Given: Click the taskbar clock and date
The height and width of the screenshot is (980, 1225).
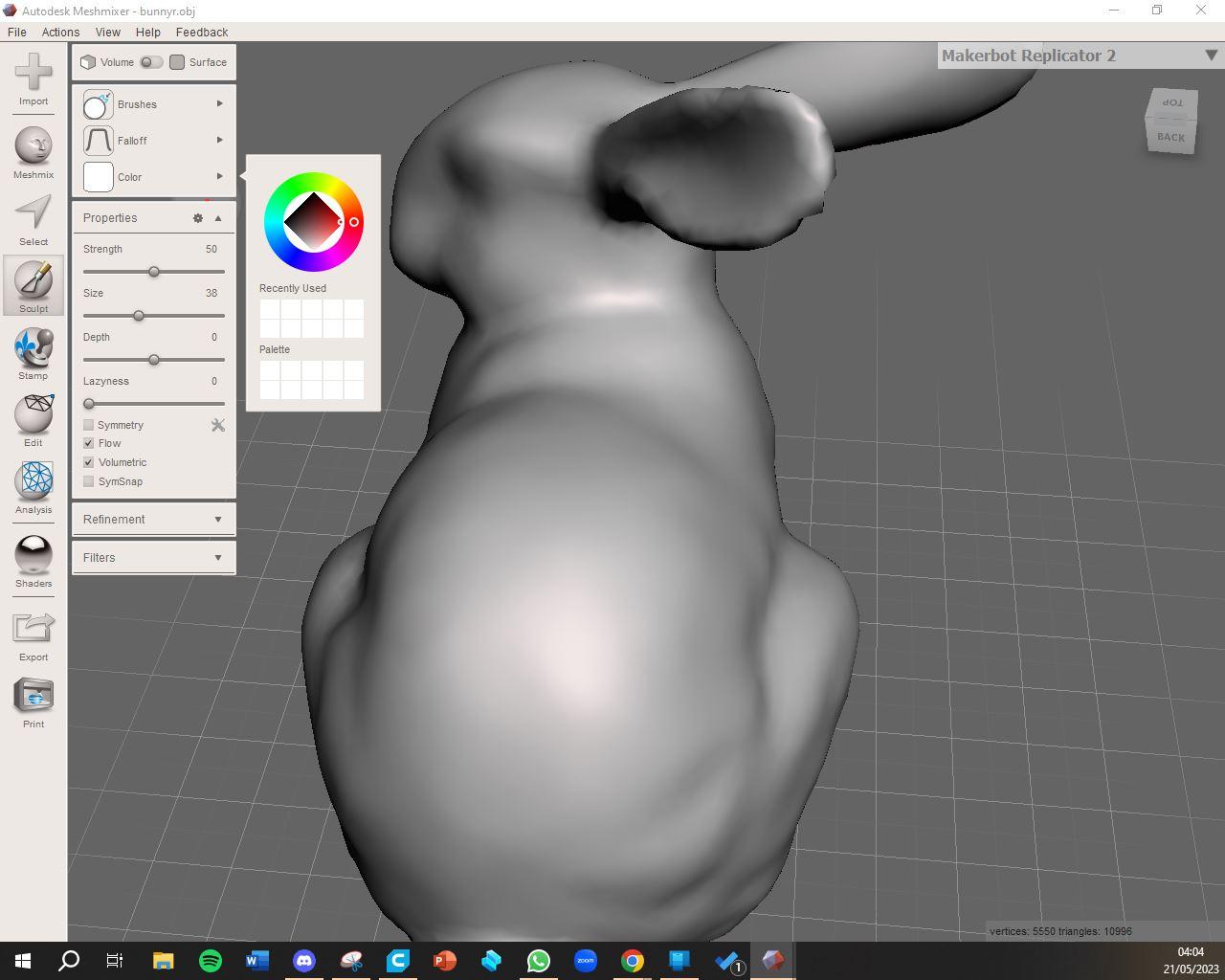Looking at the screenshot, I should pos(1191,961).
